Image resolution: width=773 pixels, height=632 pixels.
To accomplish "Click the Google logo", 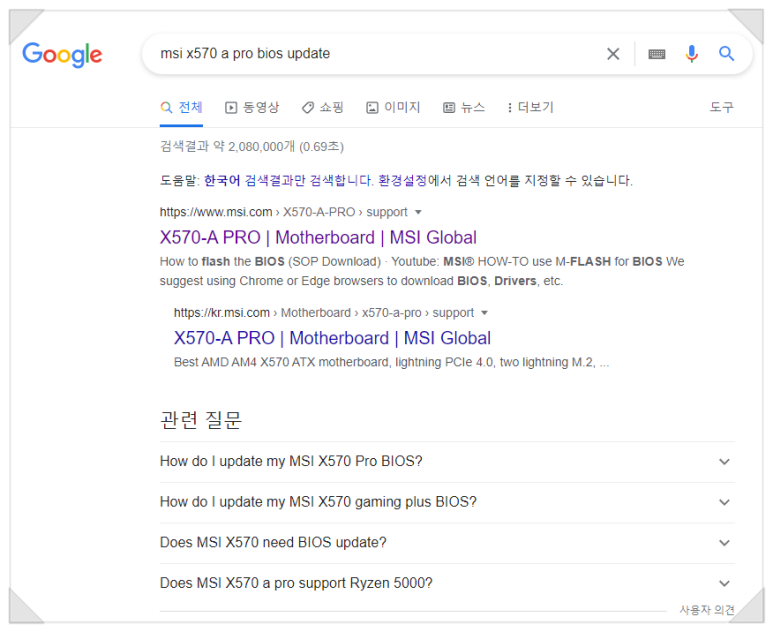I will [62, 54].
